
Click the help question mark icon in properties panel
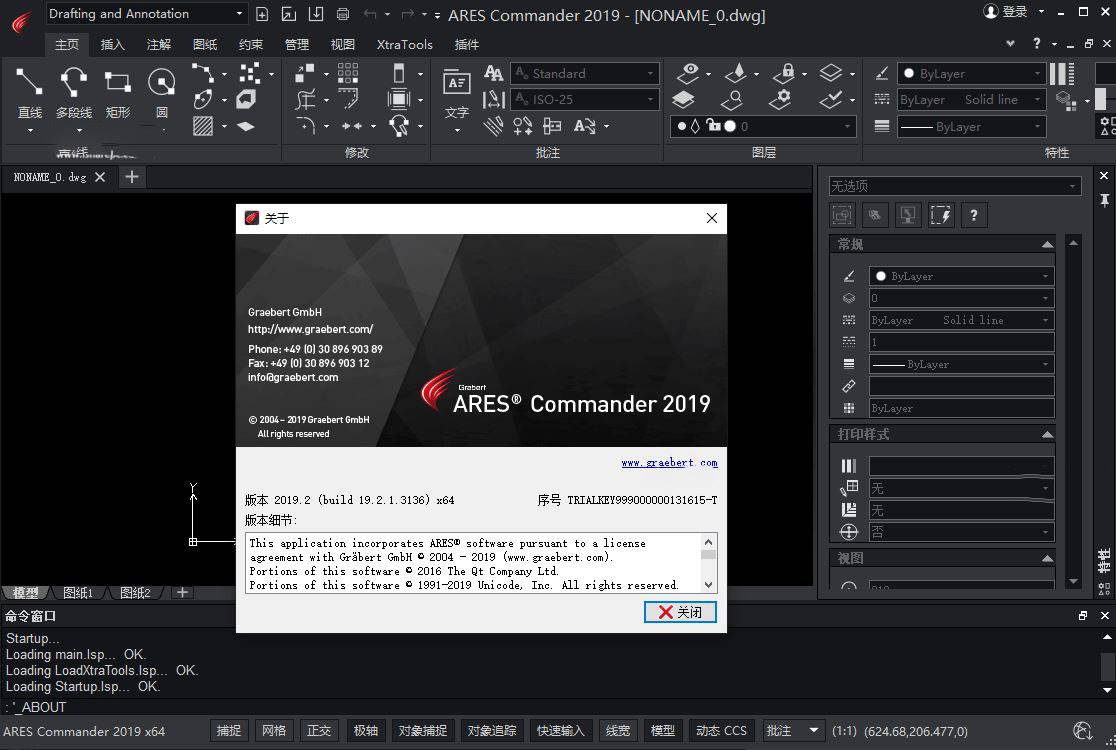coord(973,214)
